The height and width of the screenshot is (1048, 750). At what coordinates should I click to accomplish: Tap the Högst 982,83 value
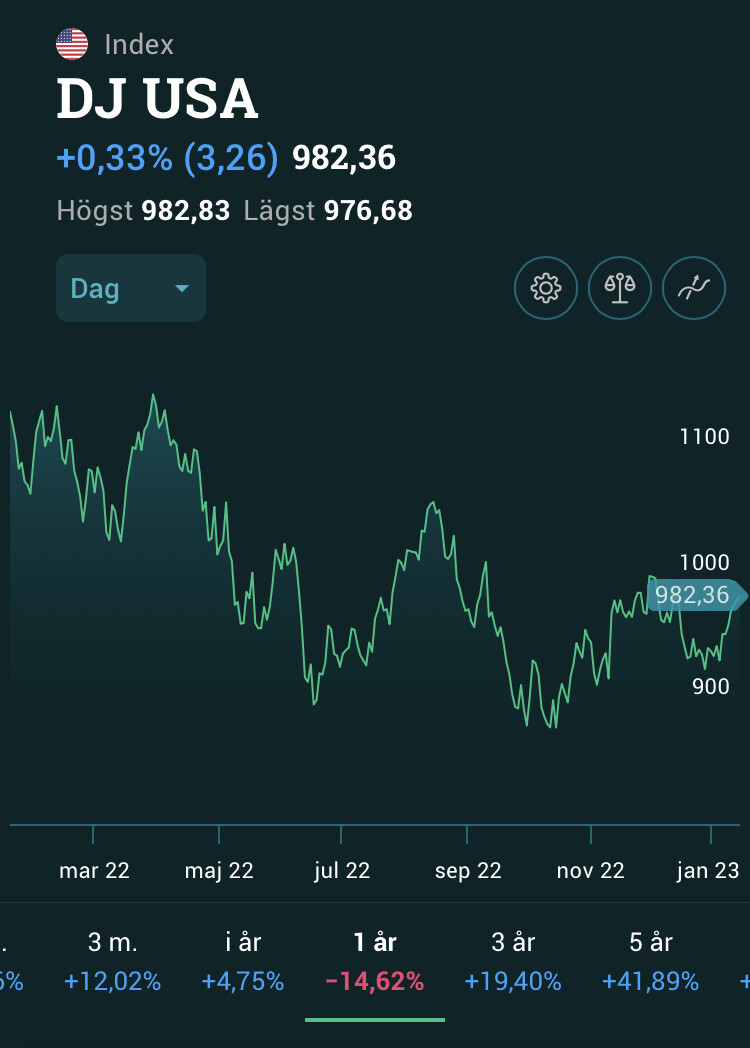pyautogui.click(x=186, y=211)
